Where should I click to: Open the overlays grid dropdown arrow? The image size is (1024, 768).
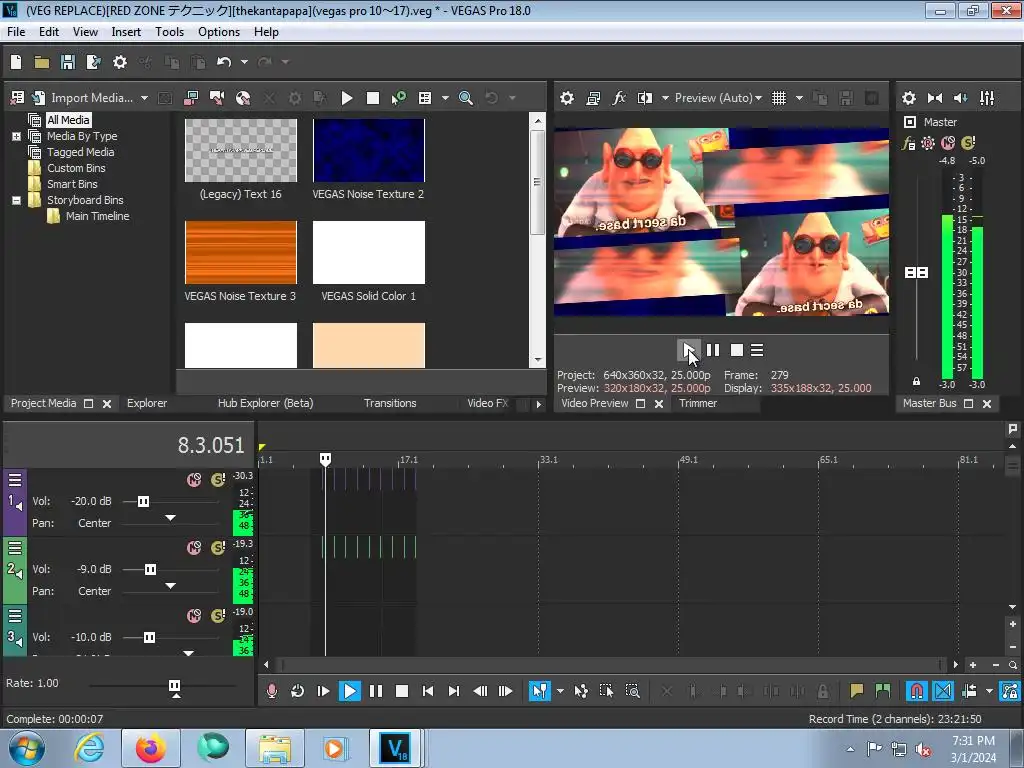799,98
